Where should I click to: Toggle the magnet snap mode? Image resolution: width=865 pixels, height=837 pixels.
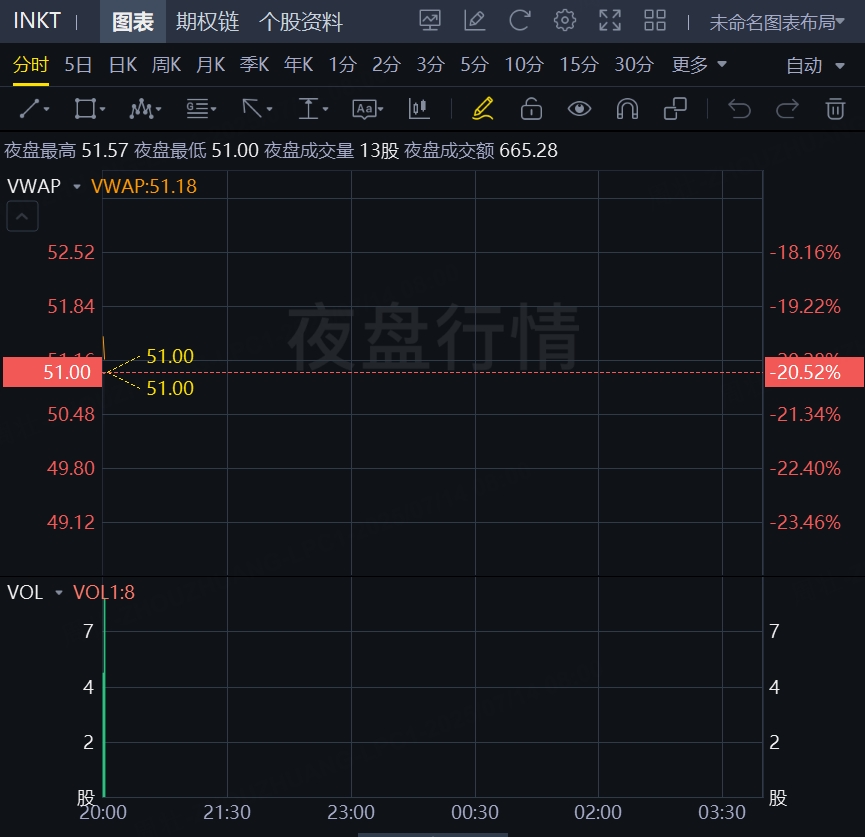click(x=627, y=108)
